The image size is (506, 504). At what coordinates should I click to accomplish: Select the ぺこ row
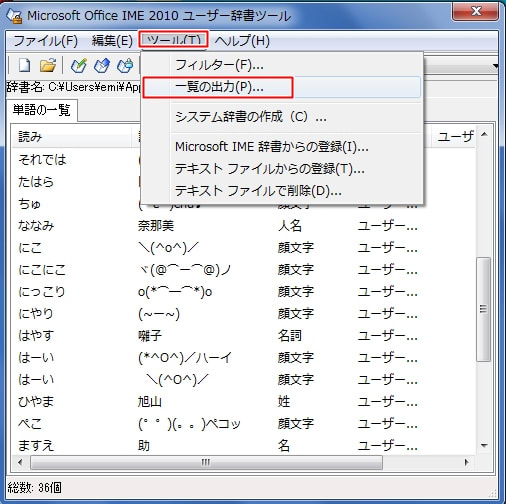point(30,424)
